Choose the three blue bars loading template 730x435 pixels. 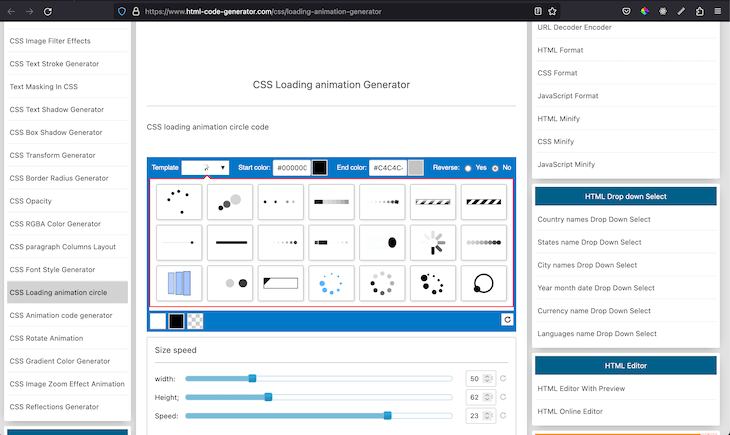[180, 283]
